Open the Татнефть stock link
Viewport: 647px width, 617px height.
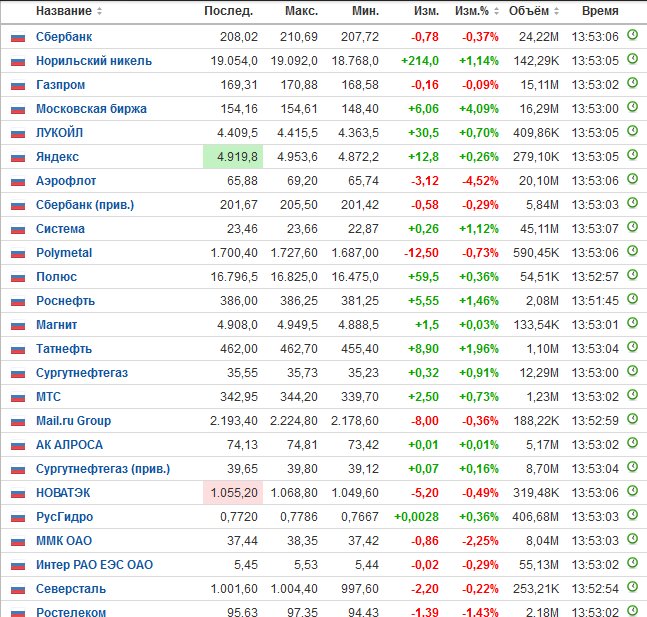pos(64,349)
